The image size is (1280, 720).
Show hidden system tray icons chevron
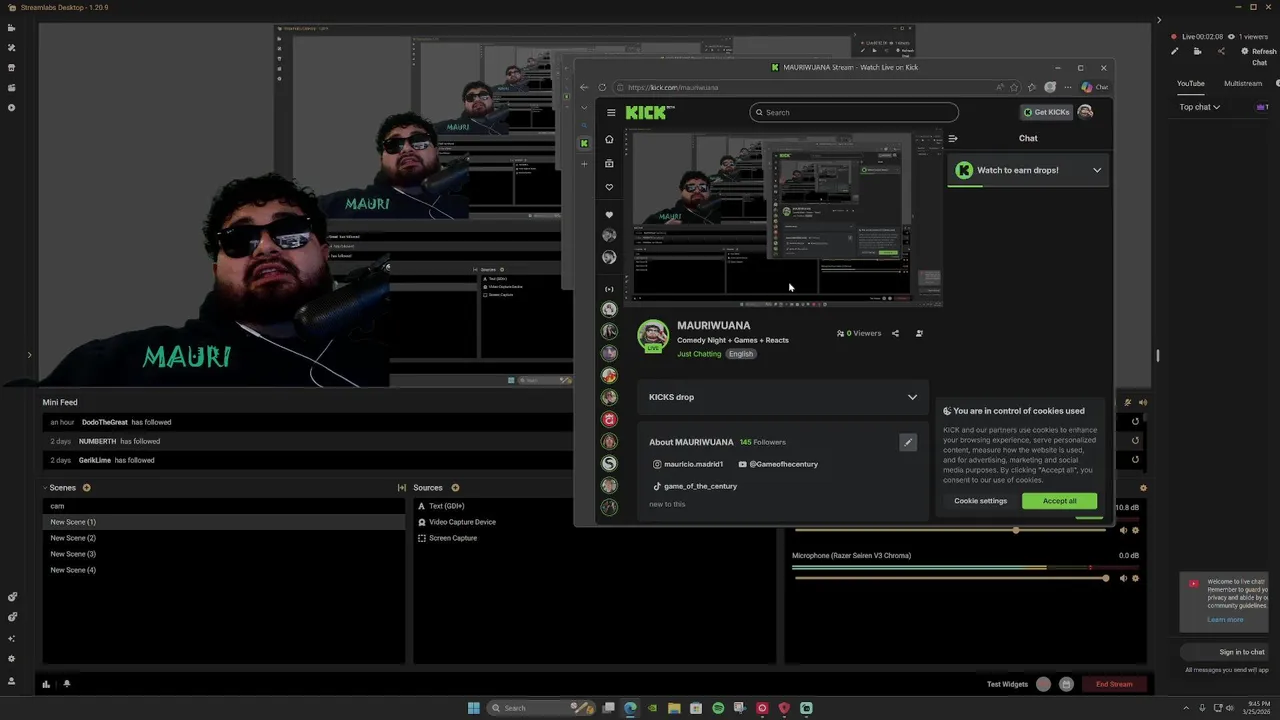[x=1186, y=708]
